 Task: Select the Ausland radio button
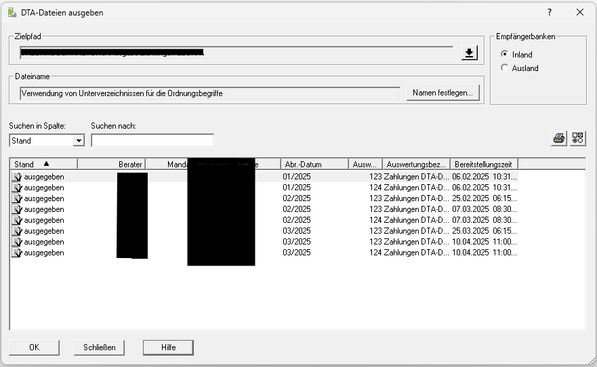[504, 68]
